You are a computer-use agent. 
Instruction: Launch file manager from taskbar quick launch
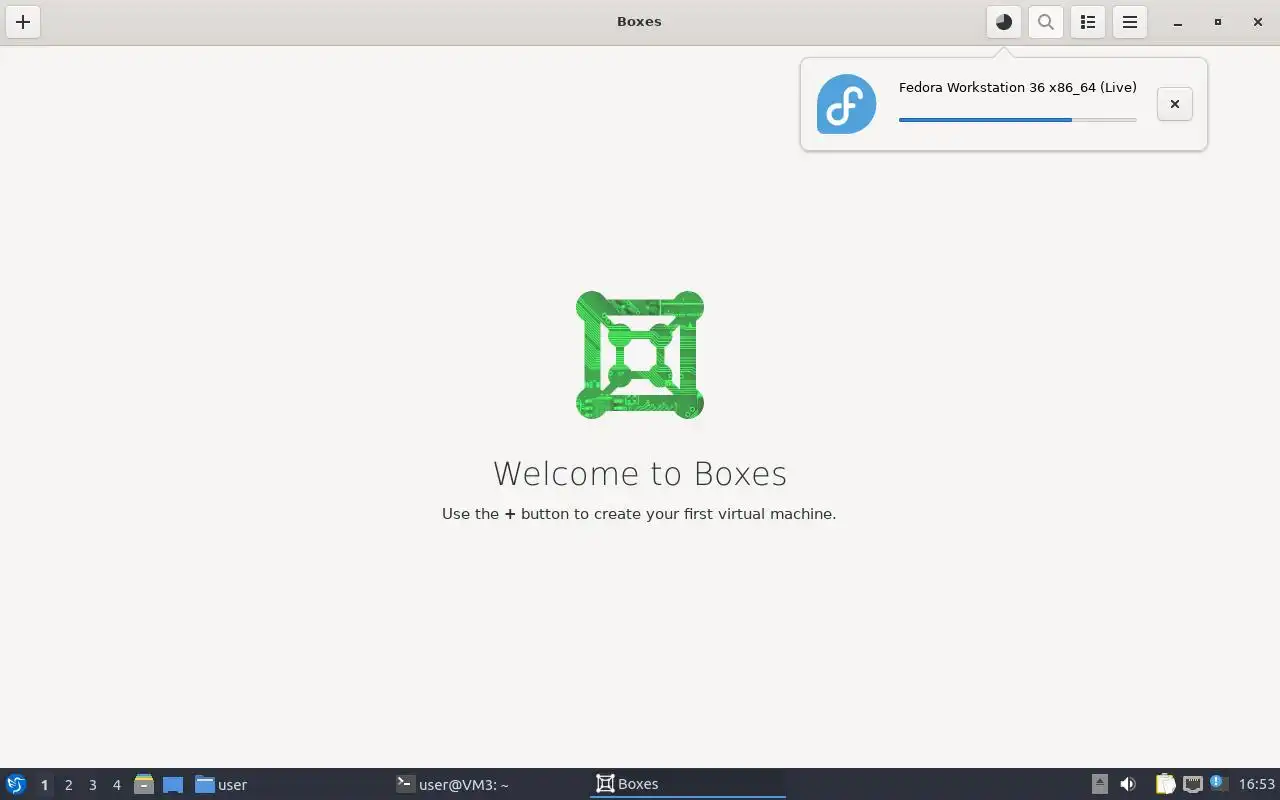[144, 784]
